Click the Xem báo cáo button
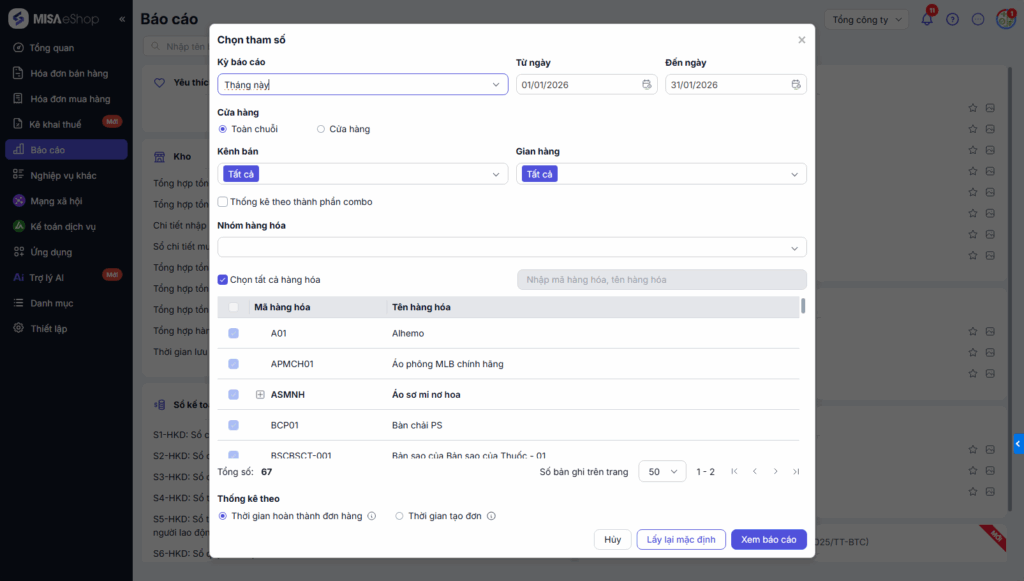The height and width of the screenshot is (581, 1024). [768, 539]
